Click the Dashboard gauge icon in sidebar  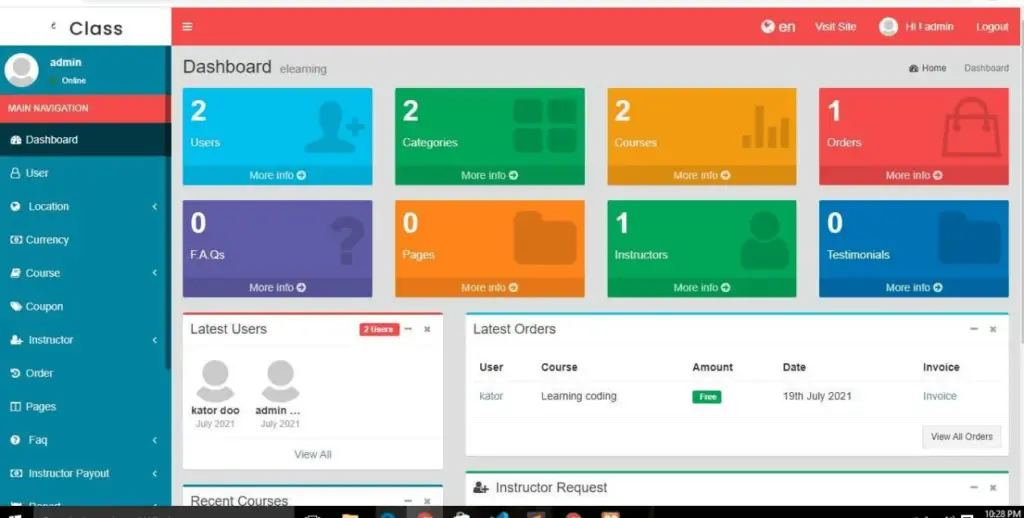16,140
